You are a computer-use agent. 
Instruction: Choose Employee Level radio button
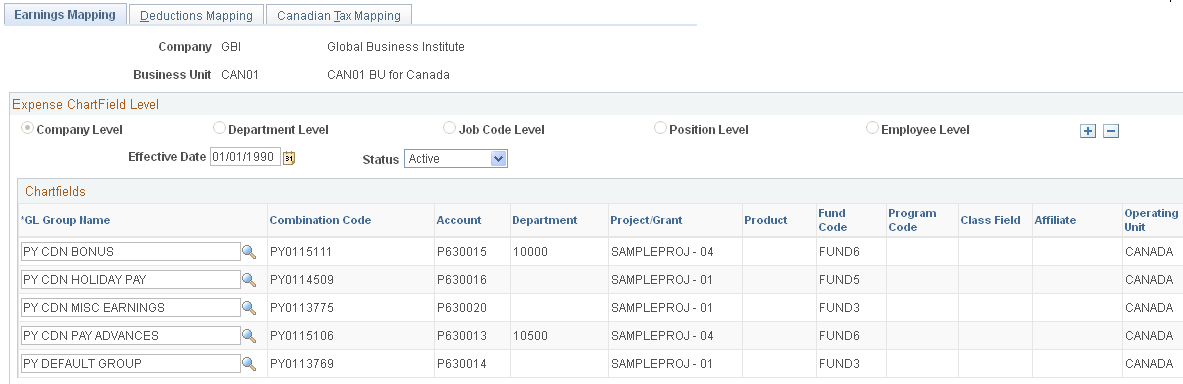click(872, 128)
